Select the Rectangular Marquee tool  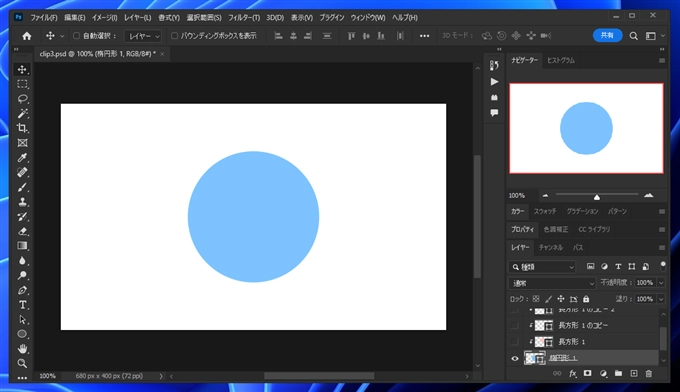point(22,84)
